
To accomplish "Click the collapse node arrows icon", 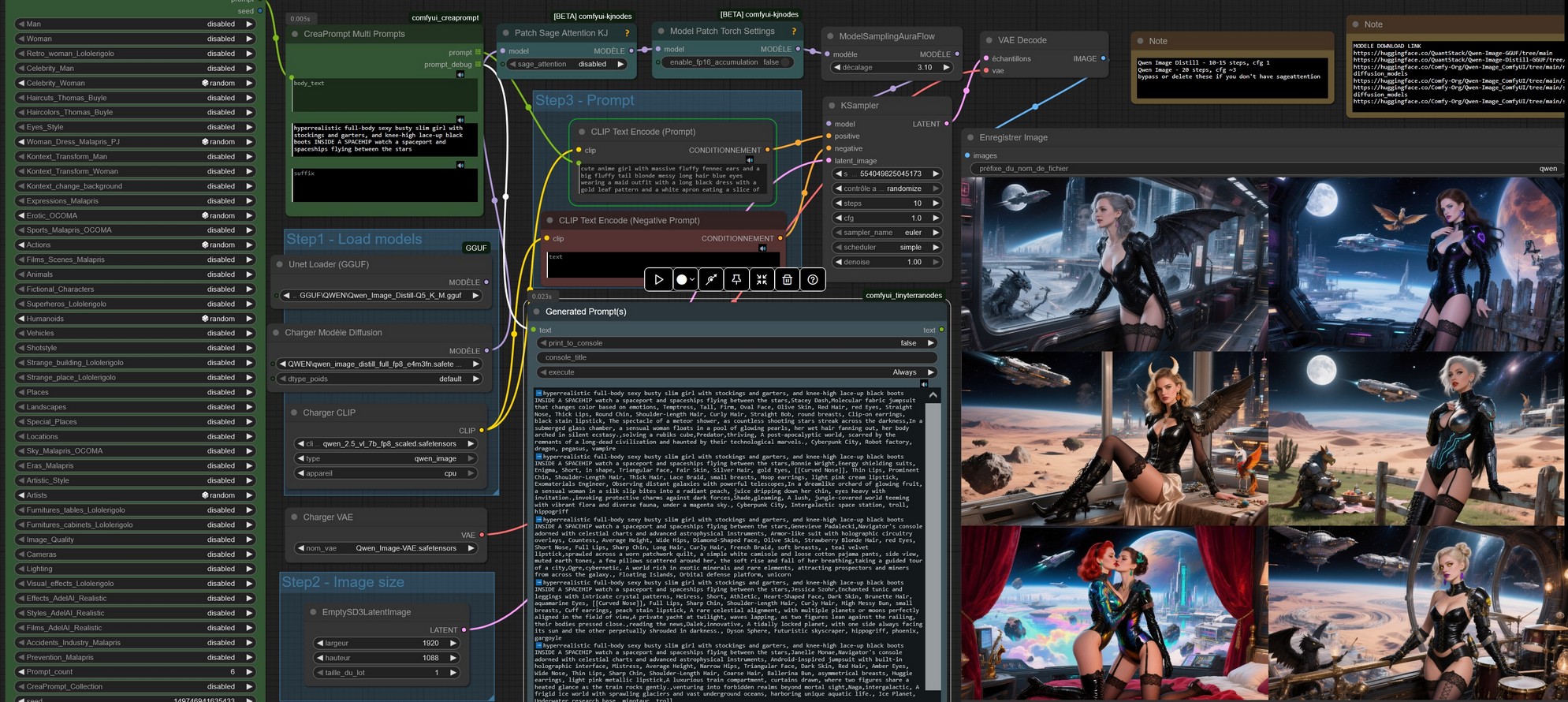I will click(762, 279).
